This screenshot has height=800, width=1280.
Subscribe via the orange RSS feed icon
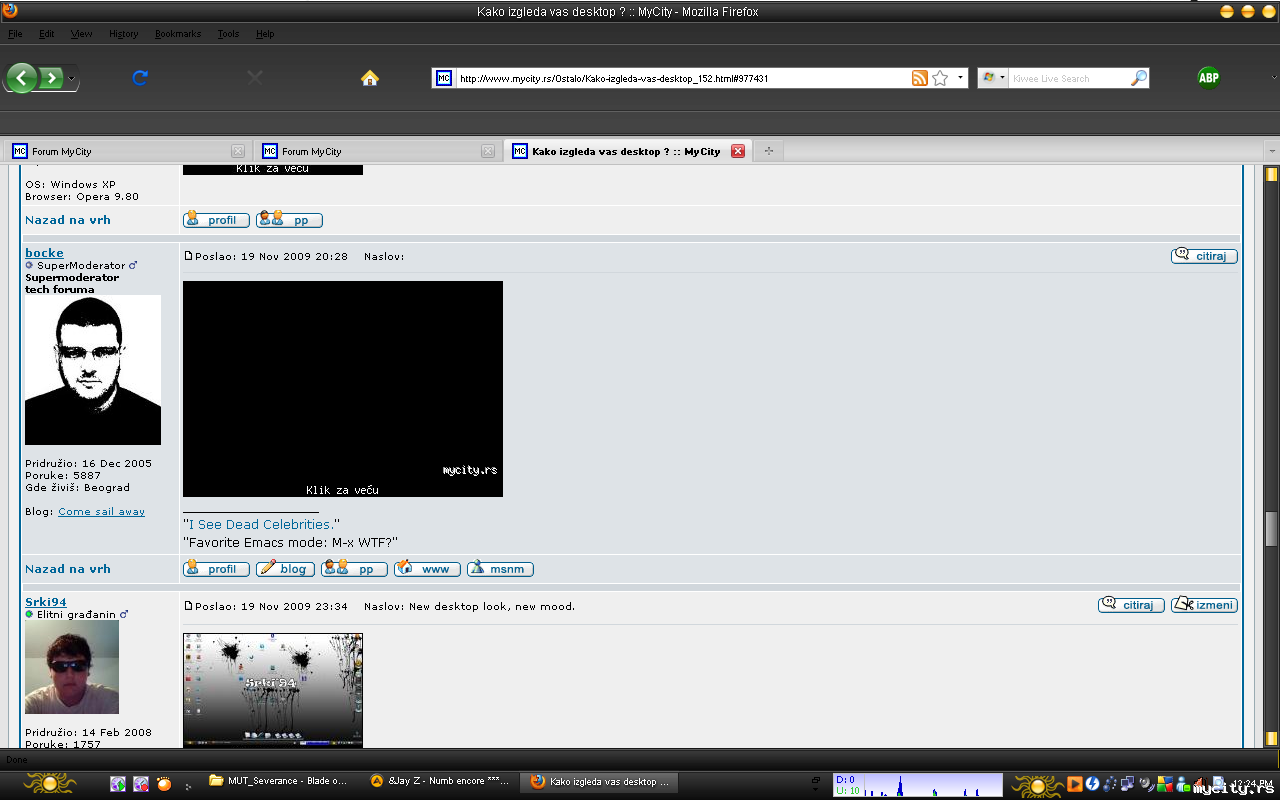[920, 78]
